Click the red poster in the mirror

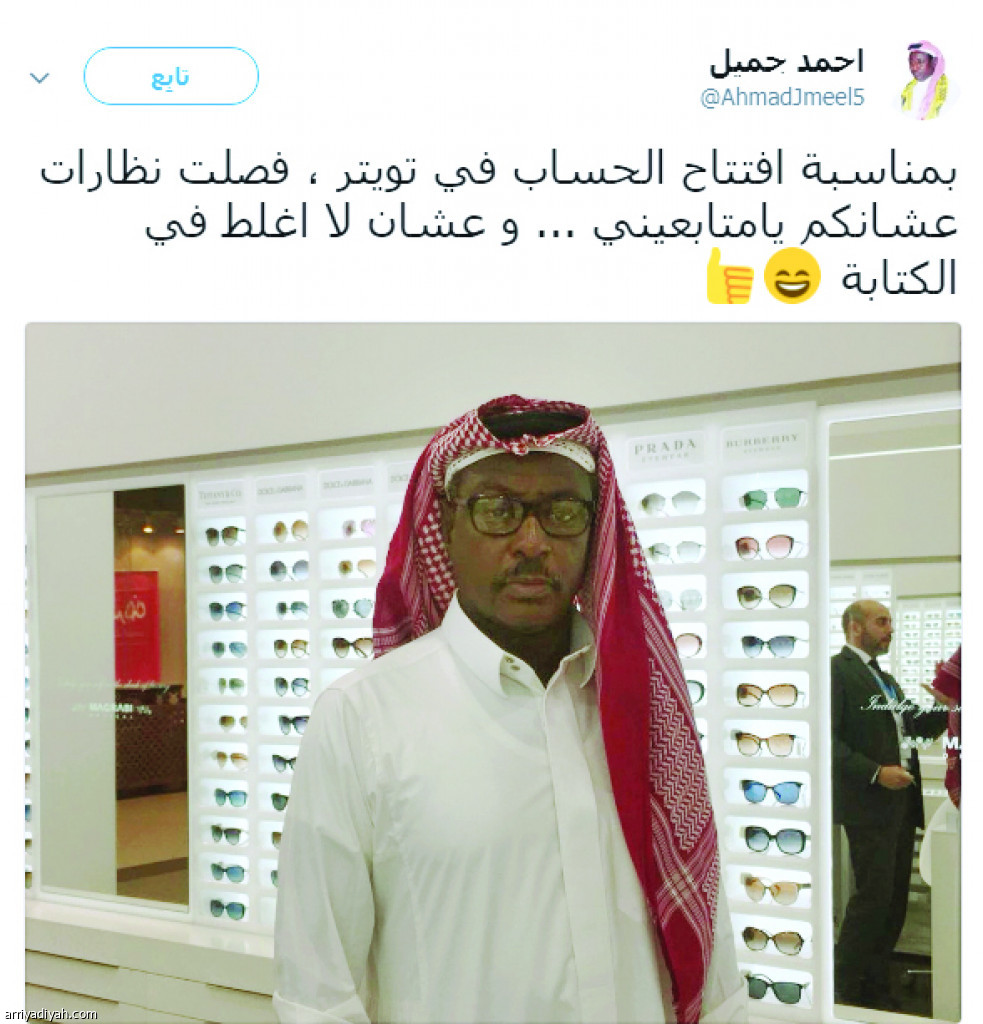pyautogui.click(x=137, y=627)
